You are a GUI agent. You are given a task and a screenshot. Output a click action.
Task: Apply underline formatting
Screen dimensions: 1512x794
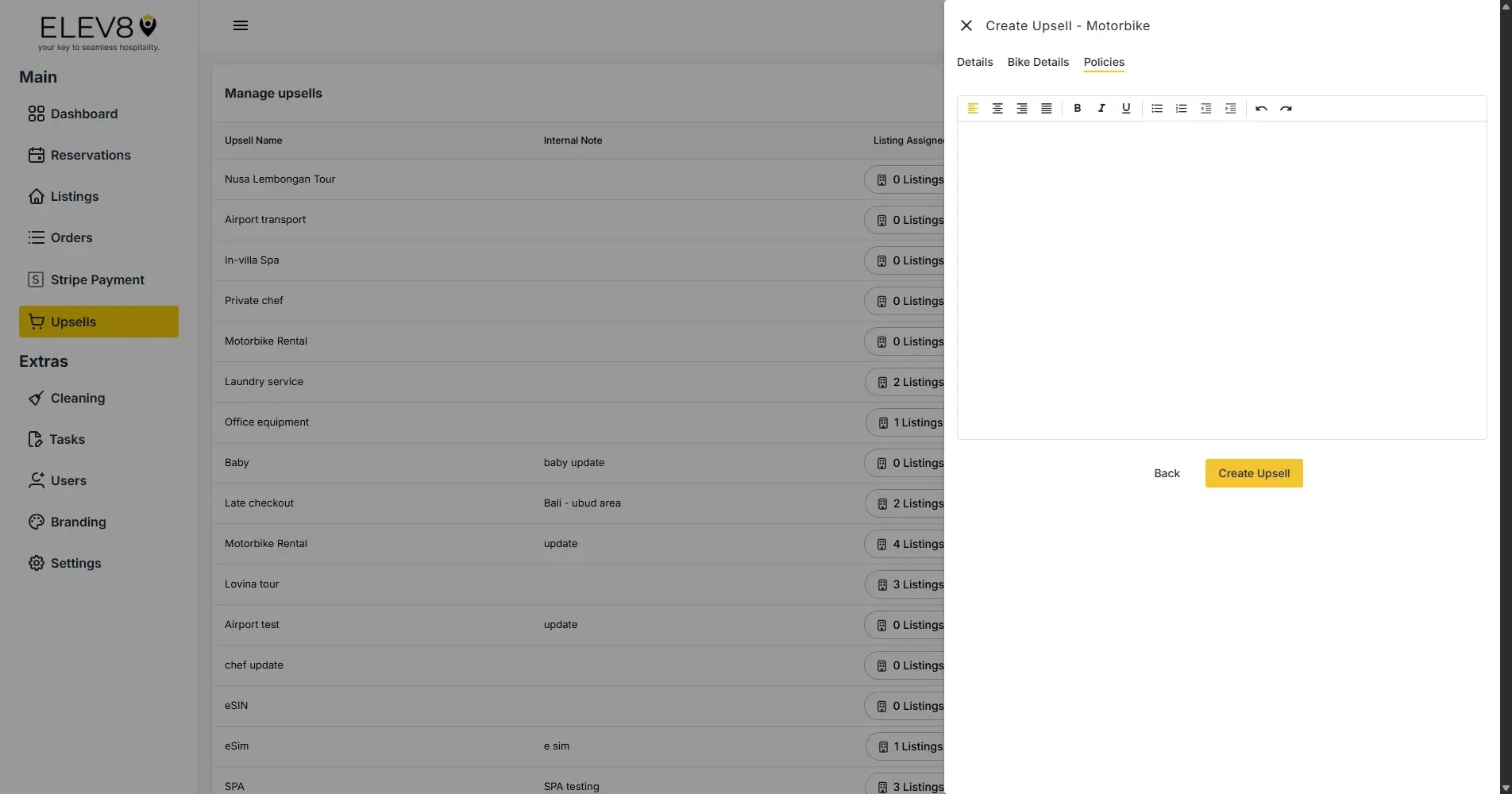tap(1125, 109)
